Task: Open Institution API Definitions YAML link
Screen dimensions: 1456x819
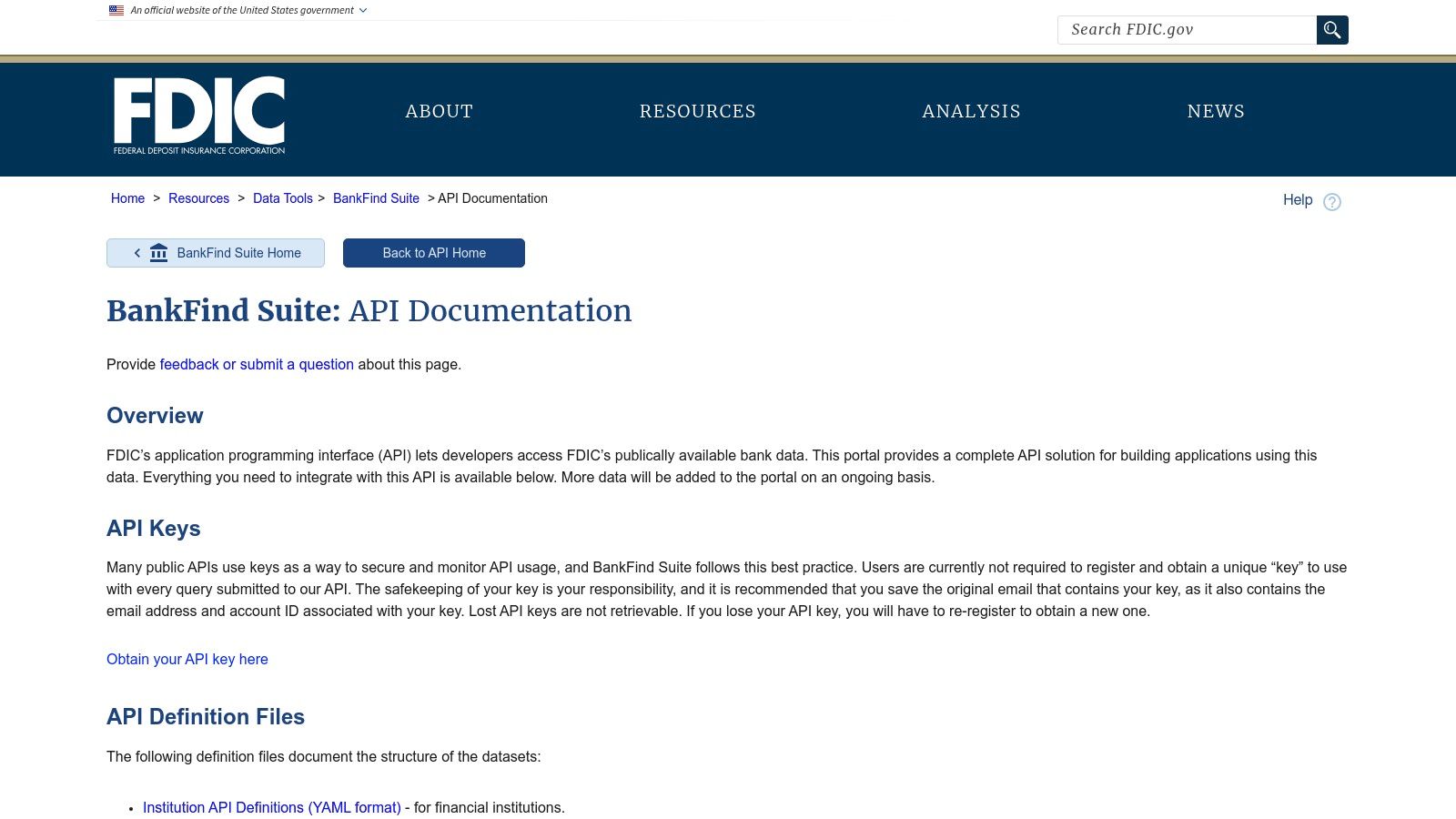Action: 271,807
